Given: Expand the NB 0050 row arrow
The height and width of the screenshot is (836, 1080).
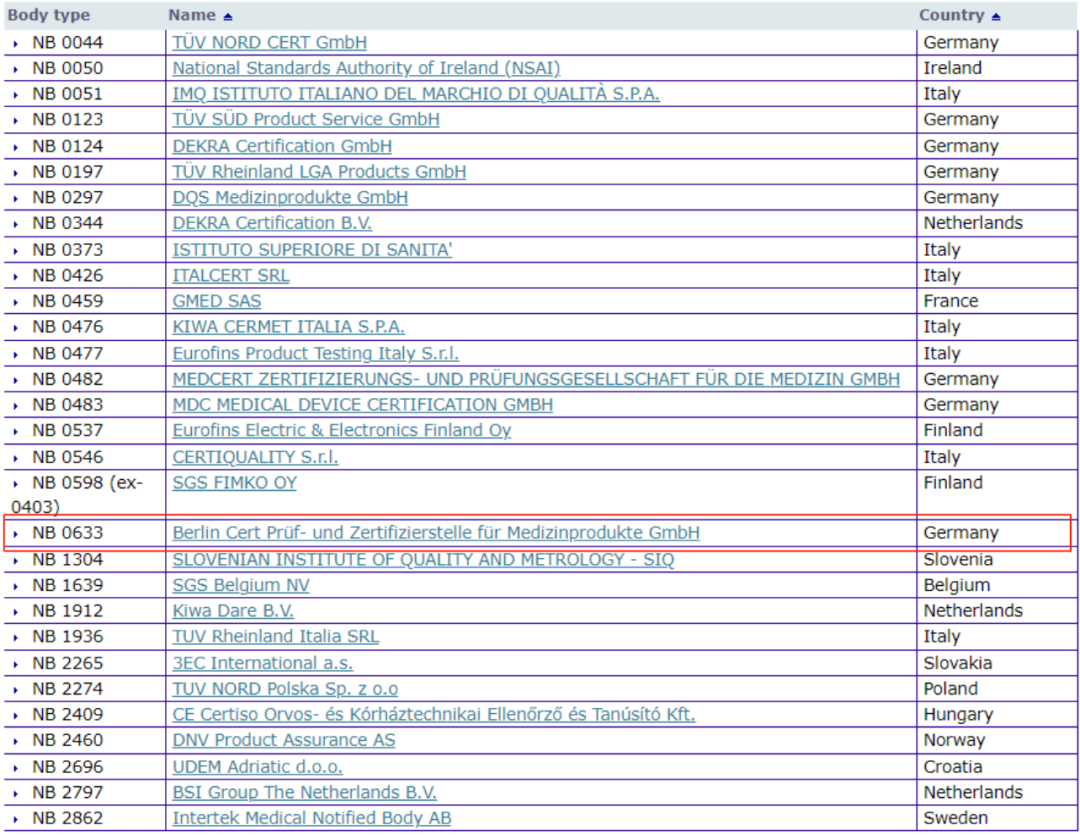Looking at the screenshot, I should (15, 69).
